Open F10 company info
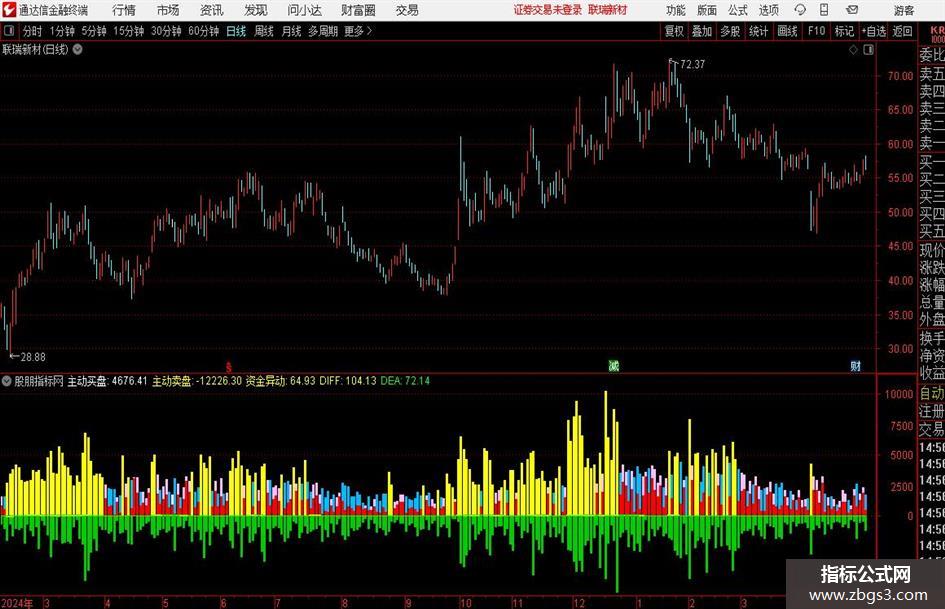Image resolution: width=945 pixels, height=609 pixels. [x=816, y=31]
